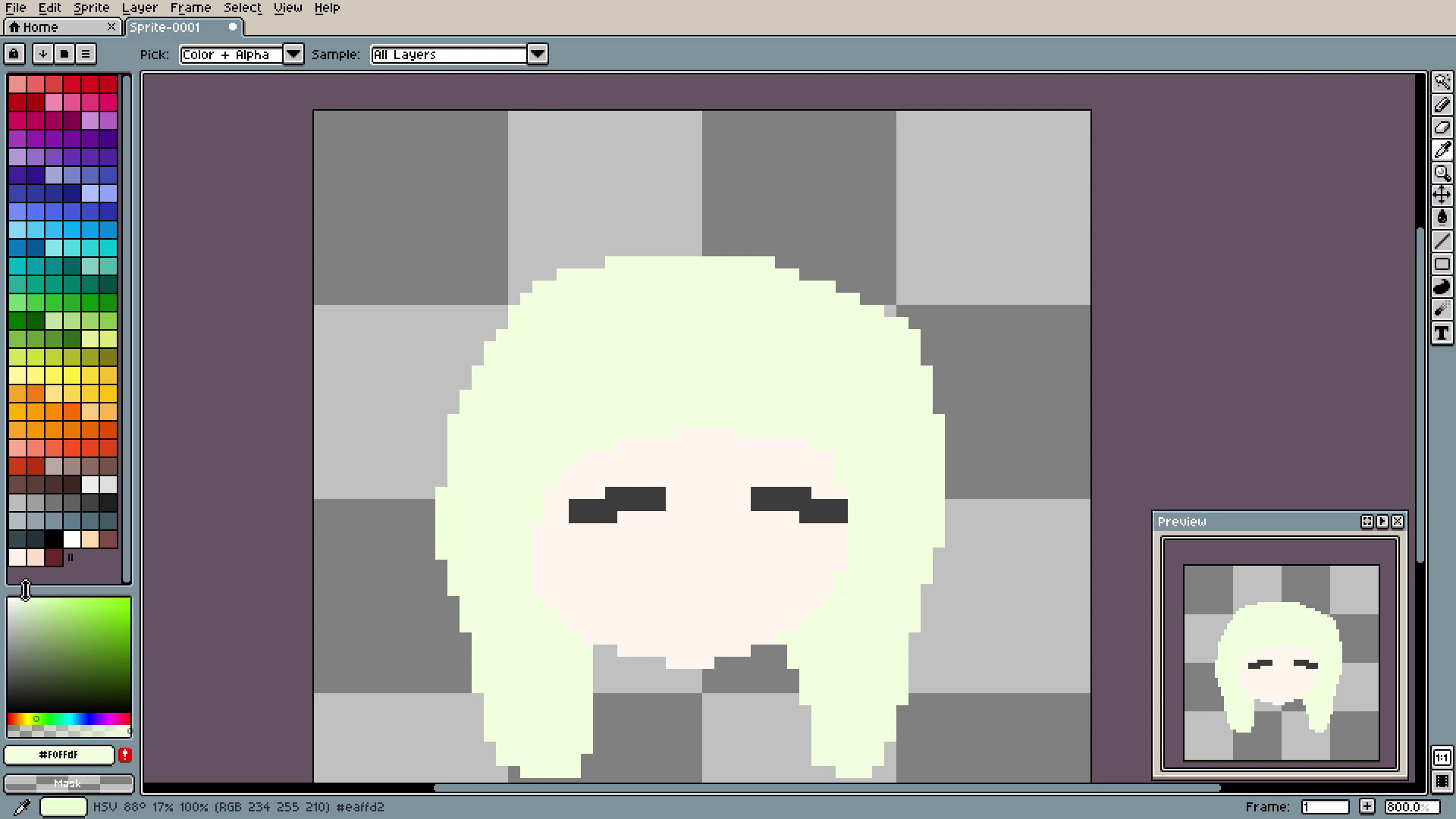The height and width of the screenshot is (819, 1456).
Task: Toggle the 1:1 preview button
Action: point(1442,758)
